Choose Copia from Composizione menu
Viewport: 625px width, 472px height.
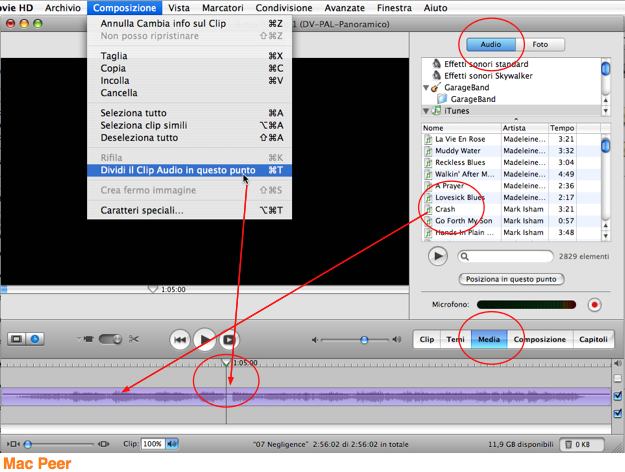pyautogui.click(x=189, y=68)
